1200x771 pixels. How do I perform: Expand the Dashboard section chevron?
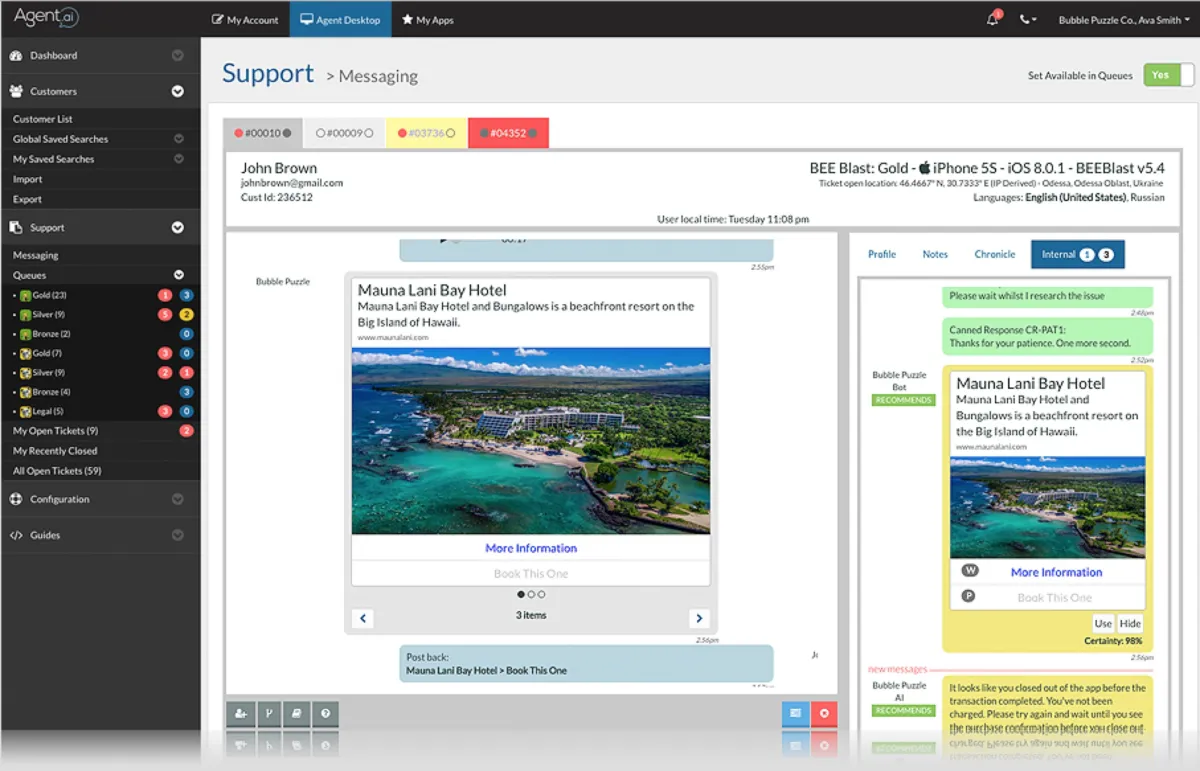(178, 56)
